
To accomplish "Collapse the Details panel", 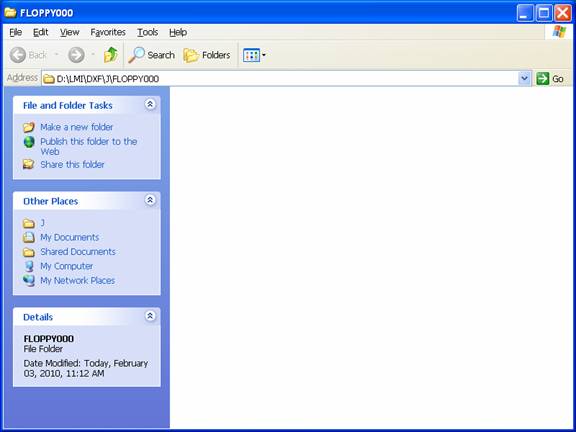I will tap(150, 316).
